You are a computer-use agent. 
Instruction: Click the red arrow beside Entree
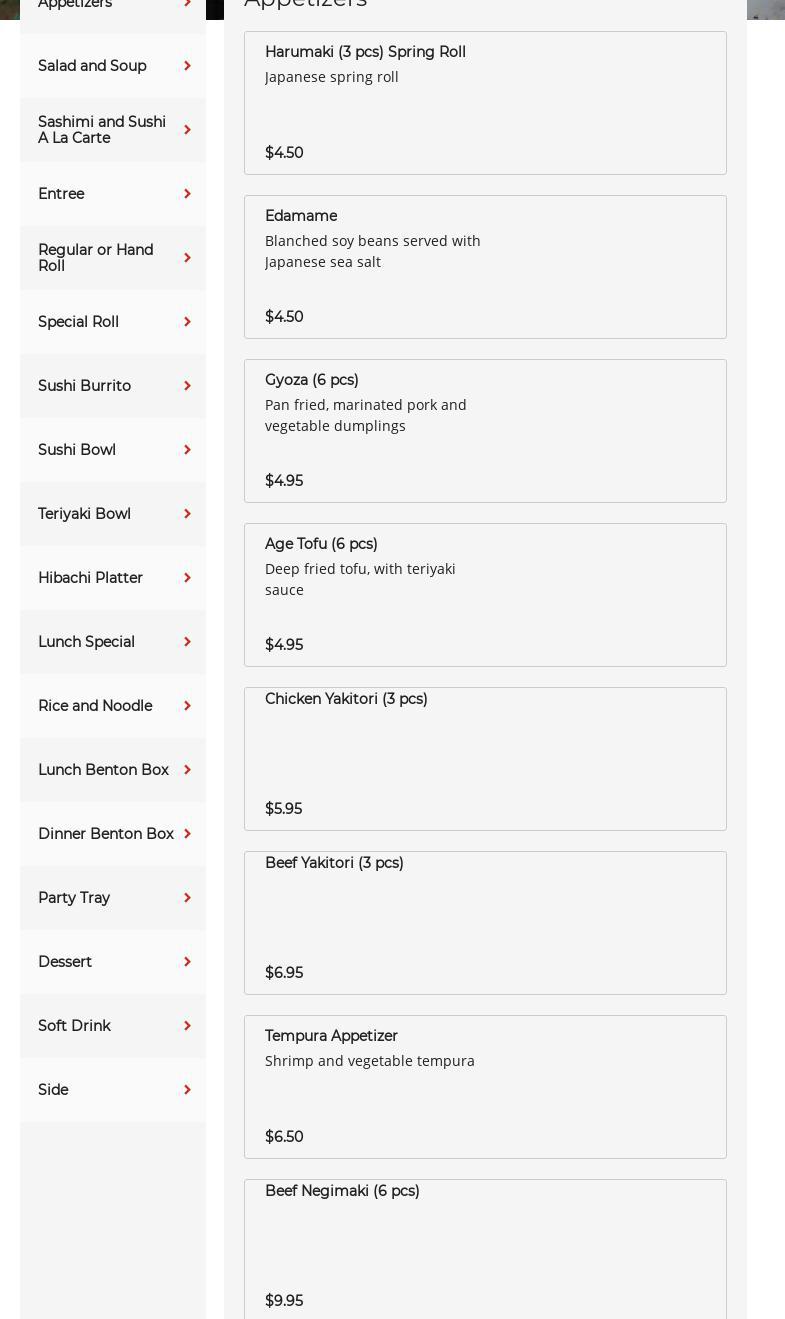click(187, 194)
